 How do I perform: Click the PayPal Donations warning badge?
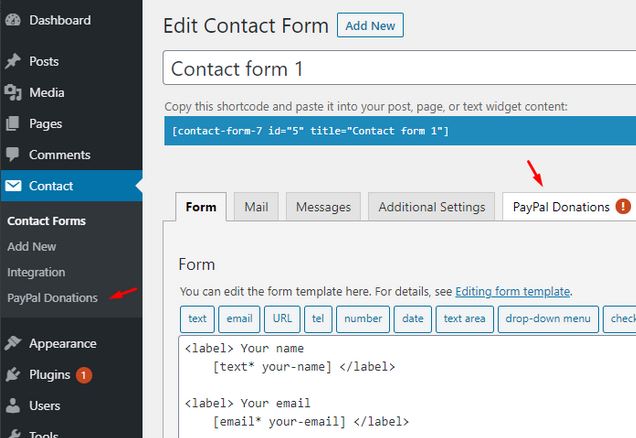[623, 206]
